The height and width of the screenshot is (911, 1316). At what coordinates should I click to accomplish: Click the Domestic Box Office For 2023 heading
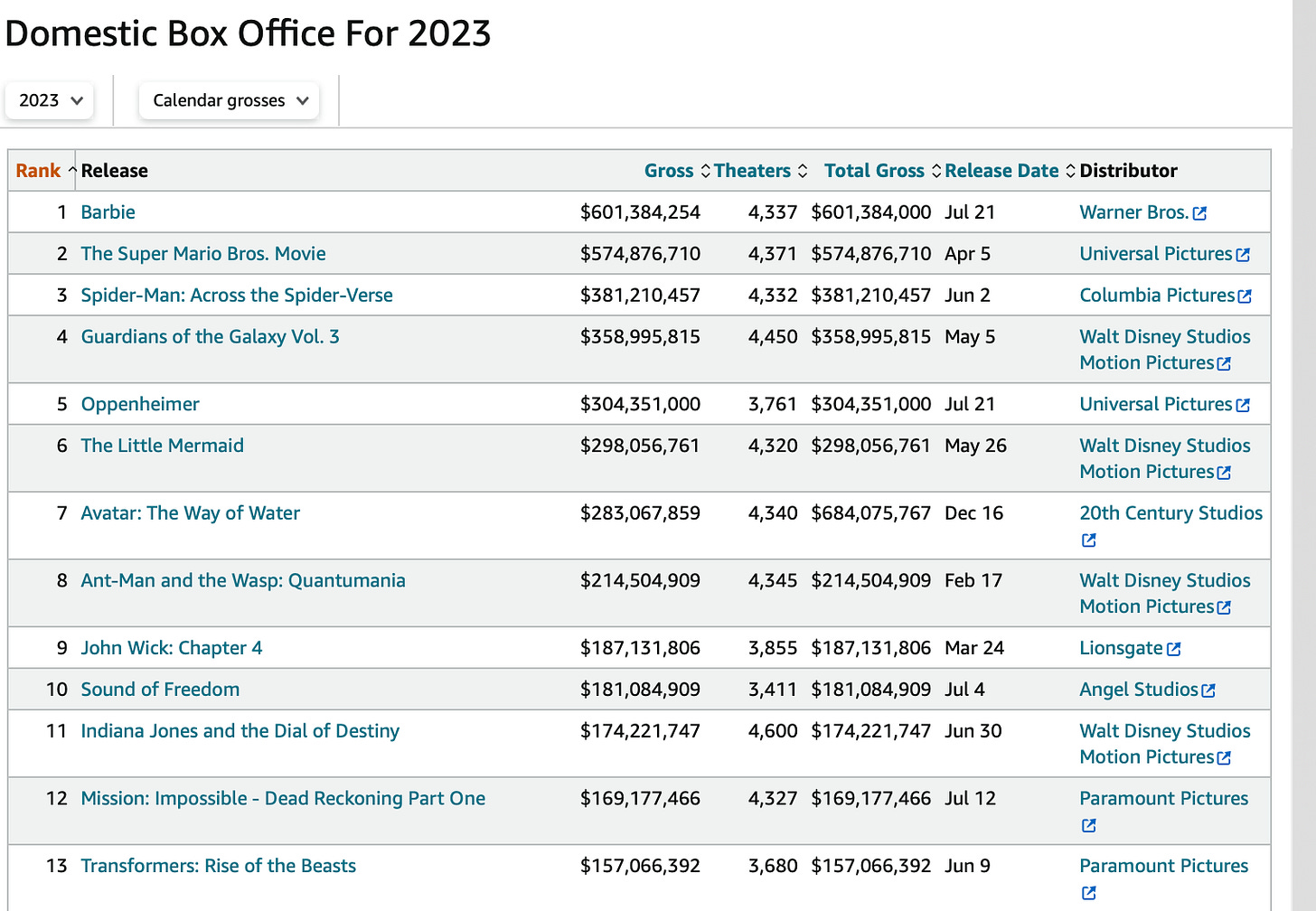pyautogui.click(x=248, y=33)
